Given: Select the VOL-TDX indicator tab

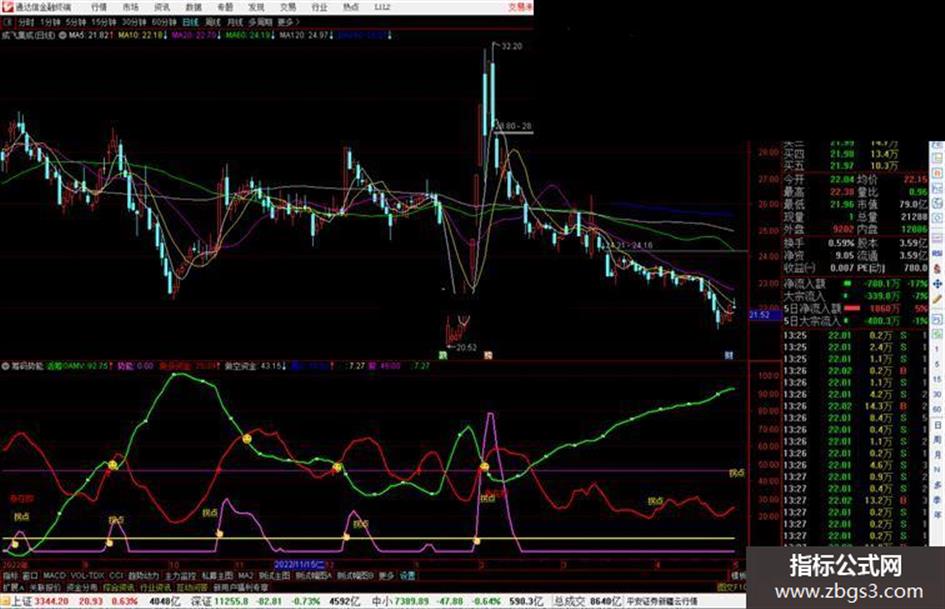Looking at the screenshot, I should tap(87, 576).
